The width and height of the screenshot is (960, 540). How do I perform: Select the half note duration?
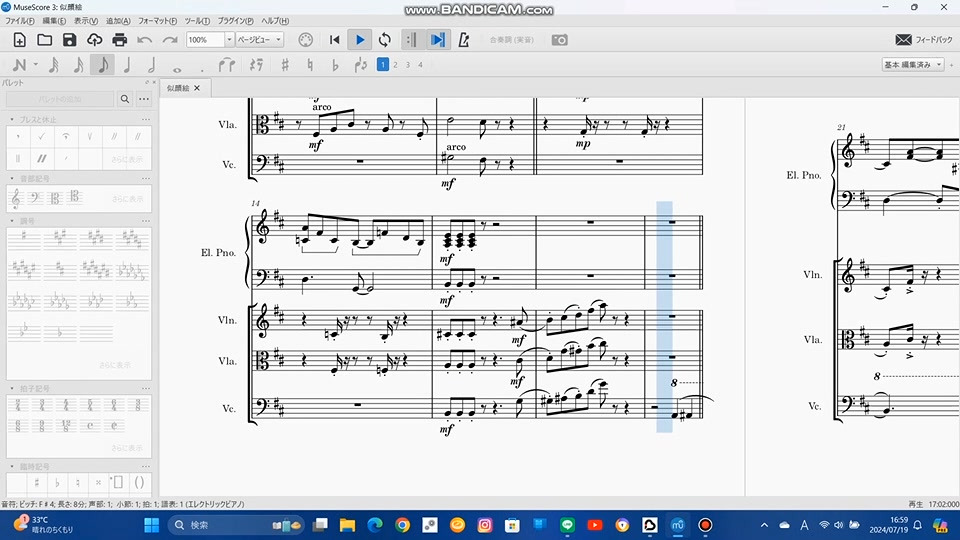coord(151,65)
